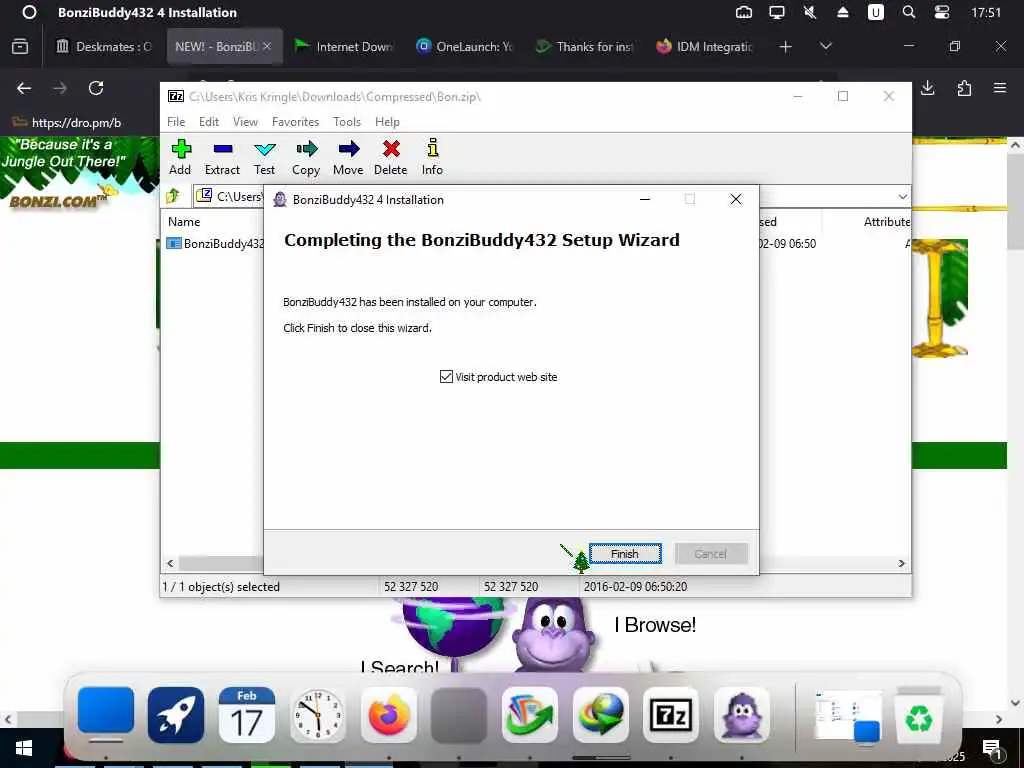Viewport: 1024px width, 768px height.
Task: Toggle the muted volume icon in top bar
Action: pos(810,12)
